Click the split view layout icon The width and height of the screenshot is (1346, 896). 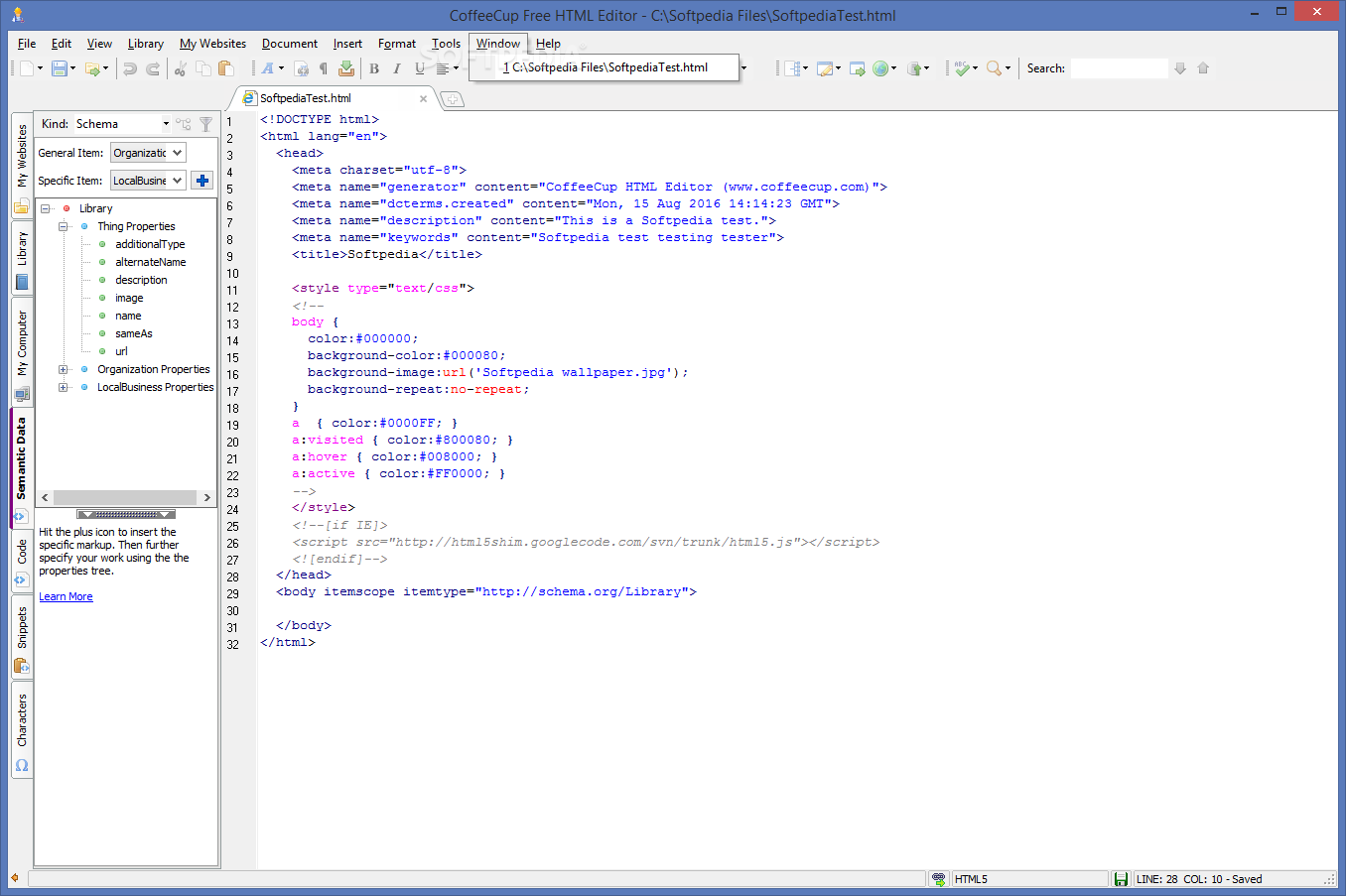coord(791,68)
